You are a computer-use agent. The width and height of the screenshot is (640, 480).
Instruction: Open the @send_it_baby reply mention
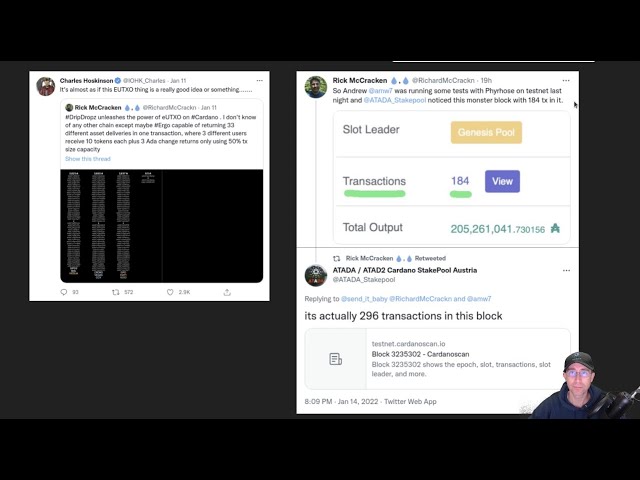click(364, 299)
